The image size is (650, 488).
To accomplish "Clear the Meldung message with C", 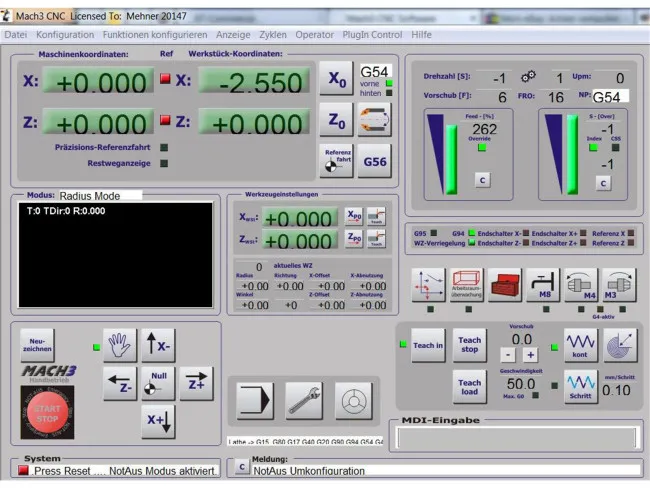I will click(x=242, y=467).
